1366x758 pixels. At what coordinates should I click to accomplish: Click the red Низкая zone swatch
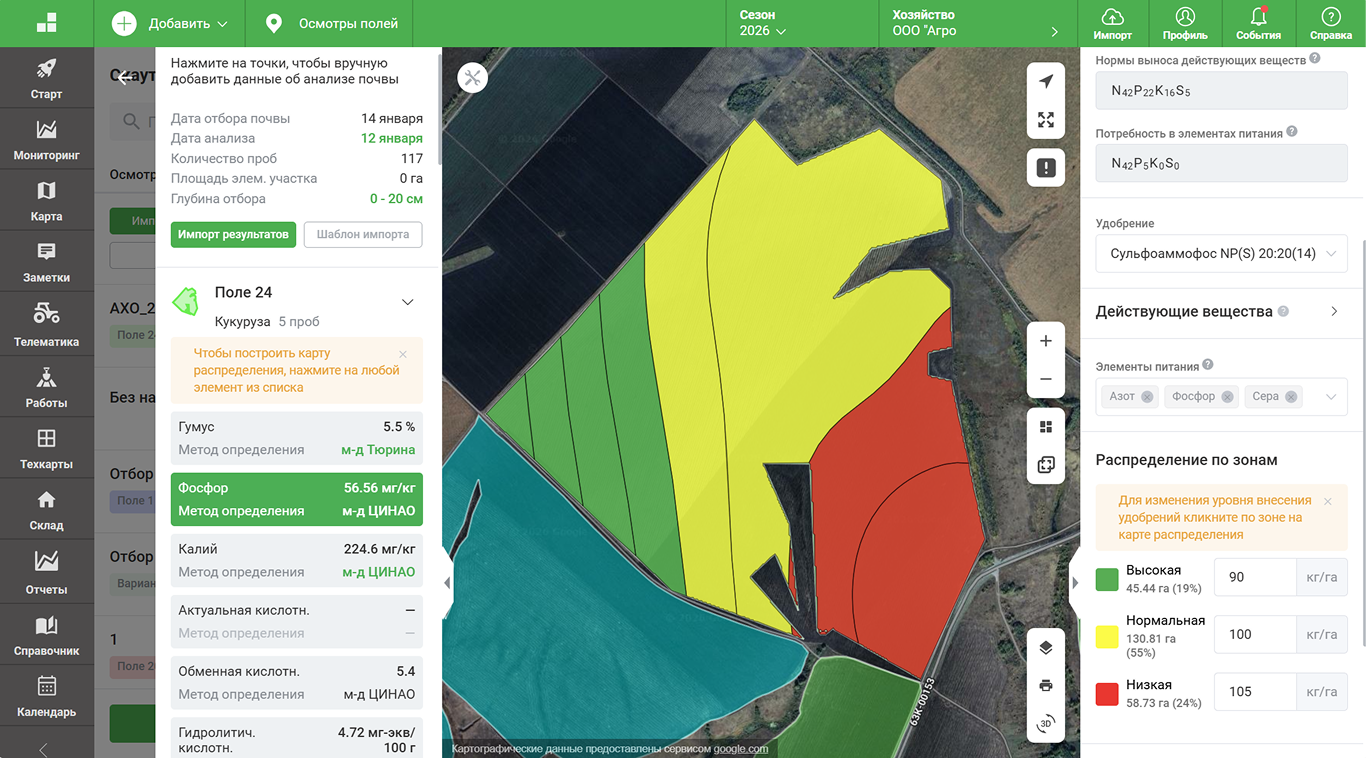[x=1107, y=694]
